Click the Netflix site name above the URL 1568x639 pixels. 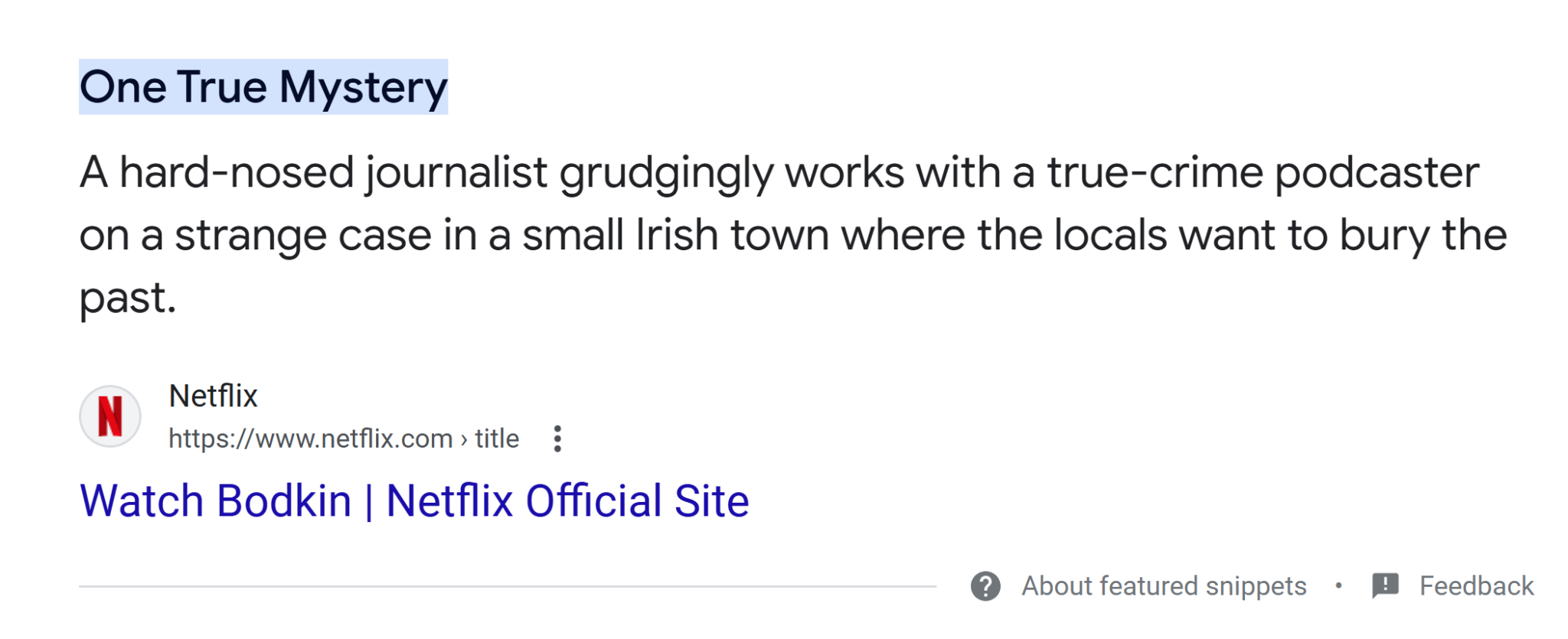click(213, 396)
